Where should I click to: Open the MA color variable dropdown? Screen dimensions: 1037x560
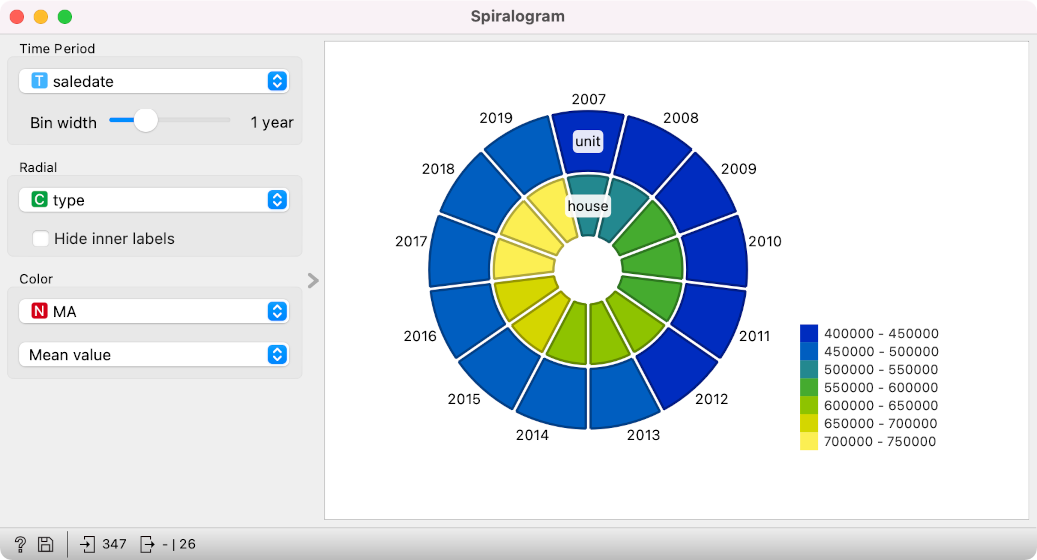coord(154,312)
